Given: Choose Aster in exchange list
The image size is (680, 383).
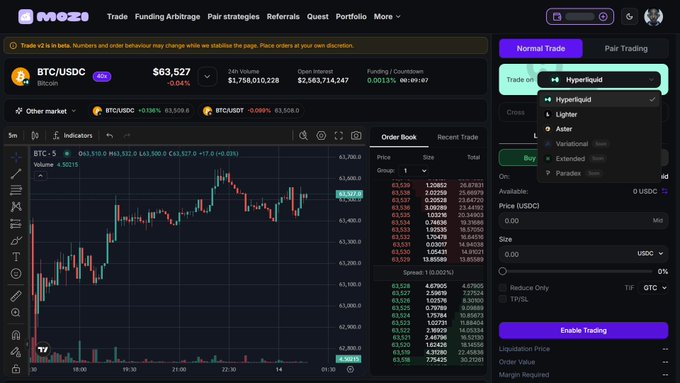Looking at the screenshot, I should click(x=599, y=129).
